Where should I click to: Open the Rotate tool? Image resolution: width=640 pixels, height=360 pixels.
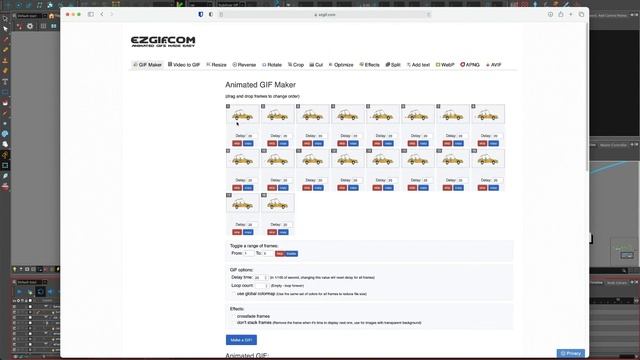(272, 64)
